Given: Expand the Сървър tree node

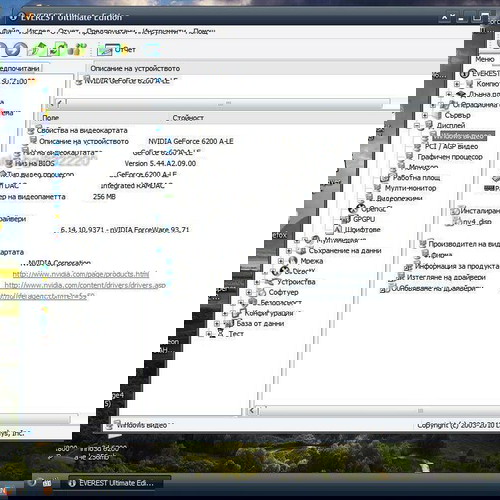Looking at the screenshot, I should (425, 116).
